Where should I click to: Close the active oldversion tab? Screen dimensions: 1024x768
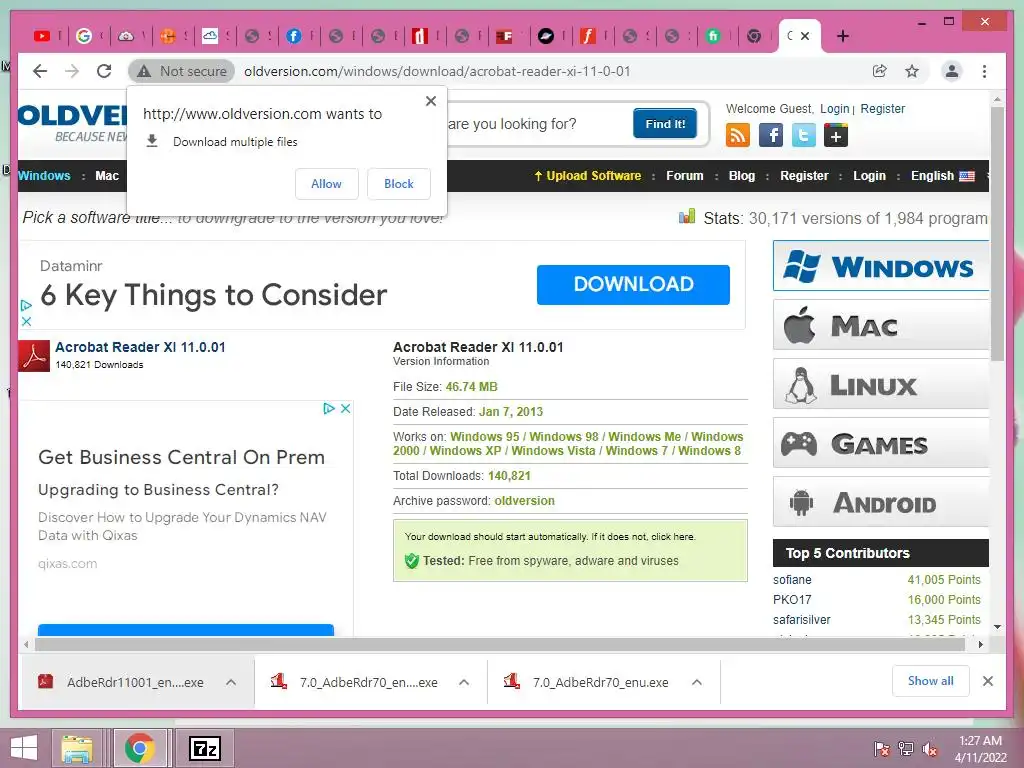pyautogui.click(x=805, y=37)
